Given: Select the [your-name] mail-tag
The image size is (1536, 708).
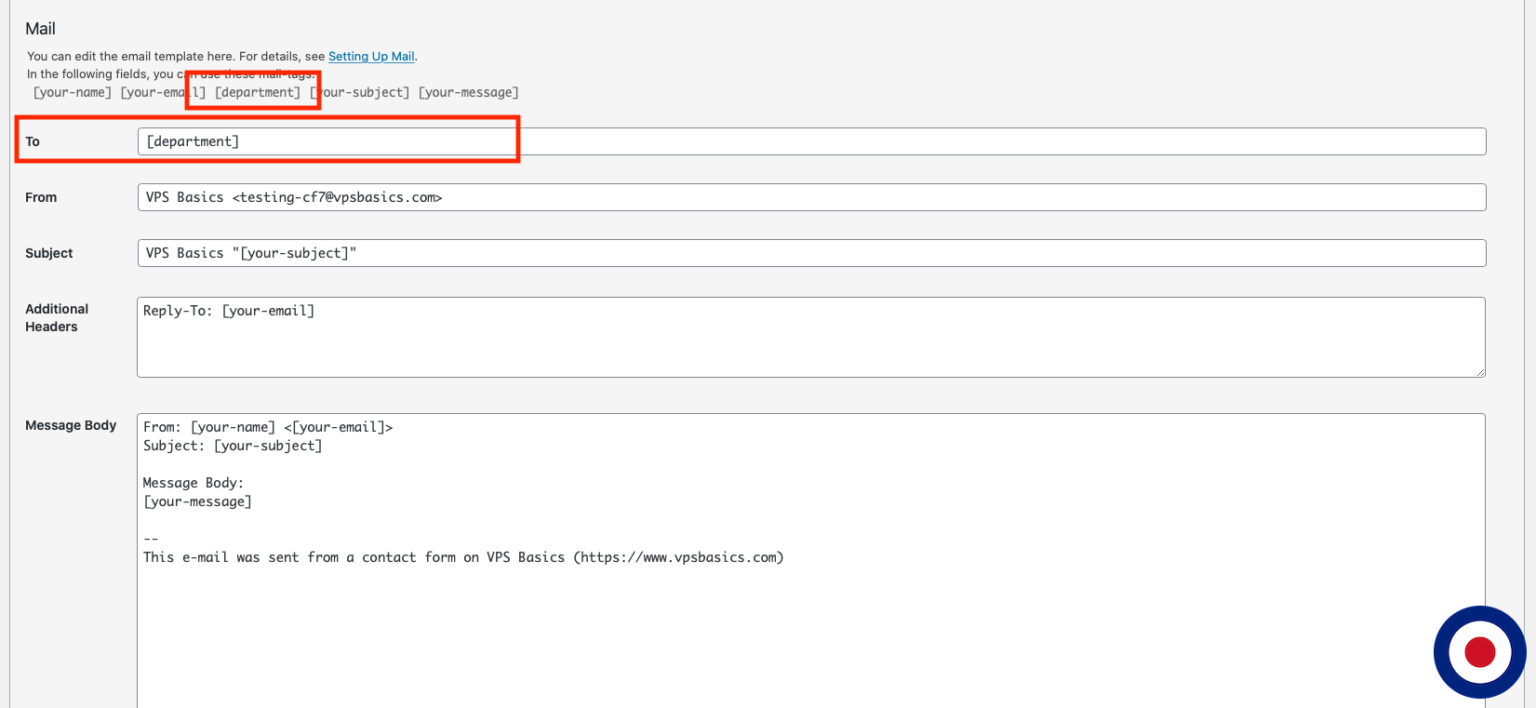Looking at the screenshot, I should (x=71, y=91).
